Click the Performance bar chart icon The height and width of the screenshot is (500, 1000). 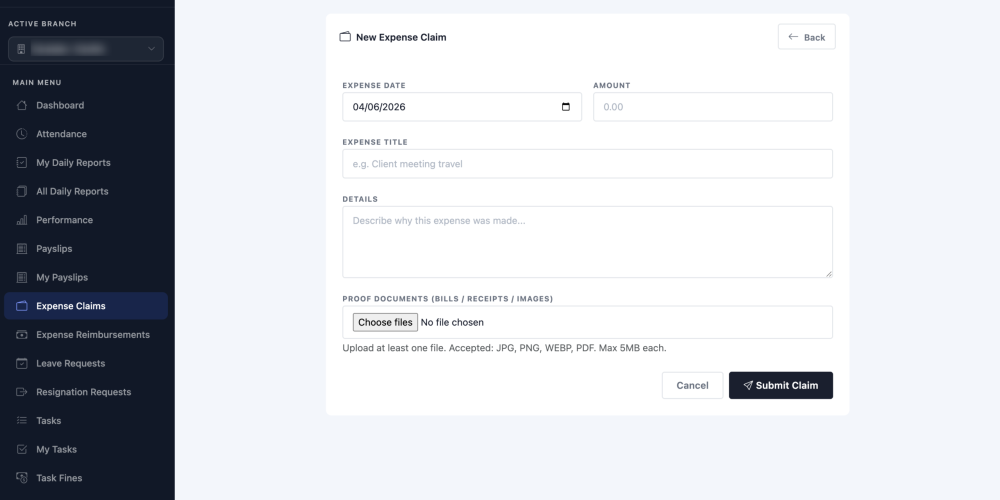22,220
